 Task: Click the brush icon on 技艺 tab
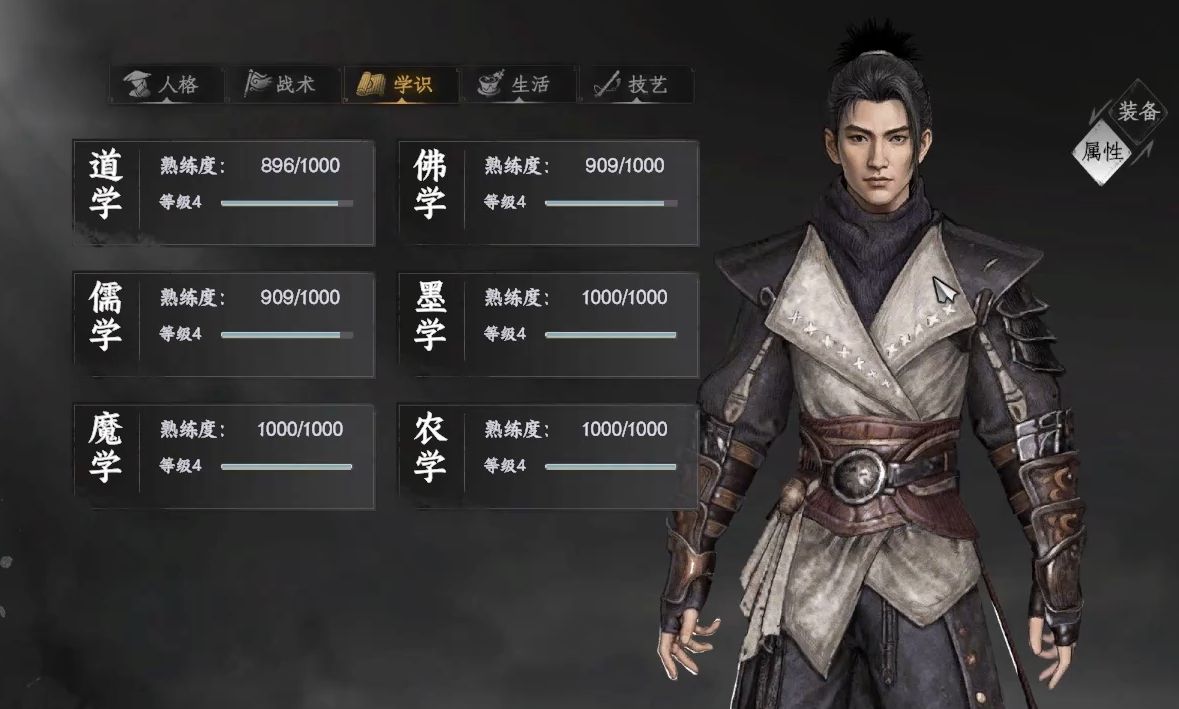tap(608, 83)
